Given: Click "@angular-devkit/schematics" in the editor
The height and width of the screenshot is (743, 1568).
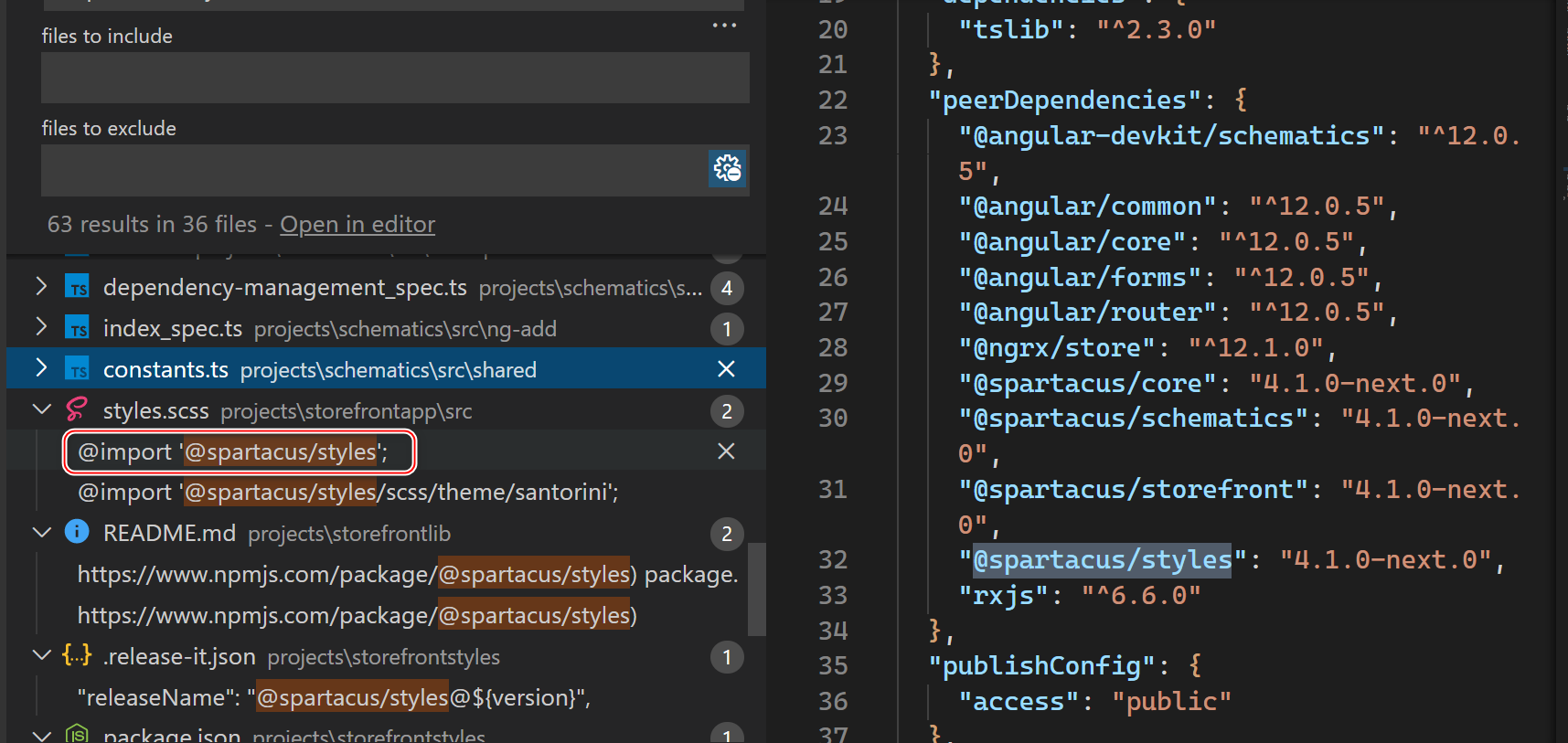Looking at the screenshot, I should [1171, 136].
